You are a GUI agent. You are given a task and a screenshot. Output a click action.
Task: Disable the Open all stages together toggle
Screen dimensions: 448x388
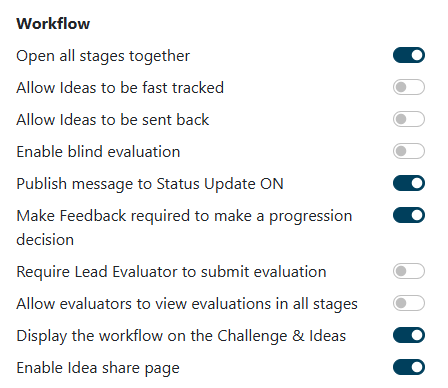coord(409,55)
